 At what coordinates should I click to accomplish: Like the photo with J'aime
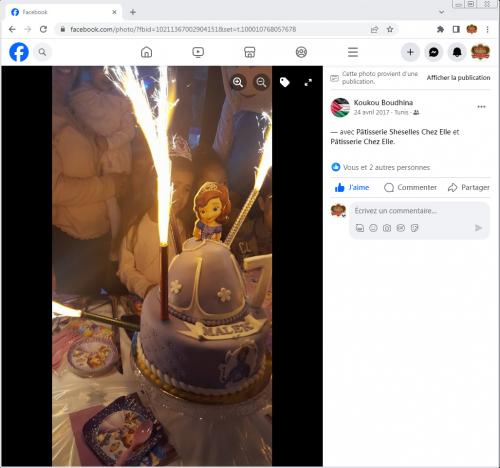pos(352,187)
